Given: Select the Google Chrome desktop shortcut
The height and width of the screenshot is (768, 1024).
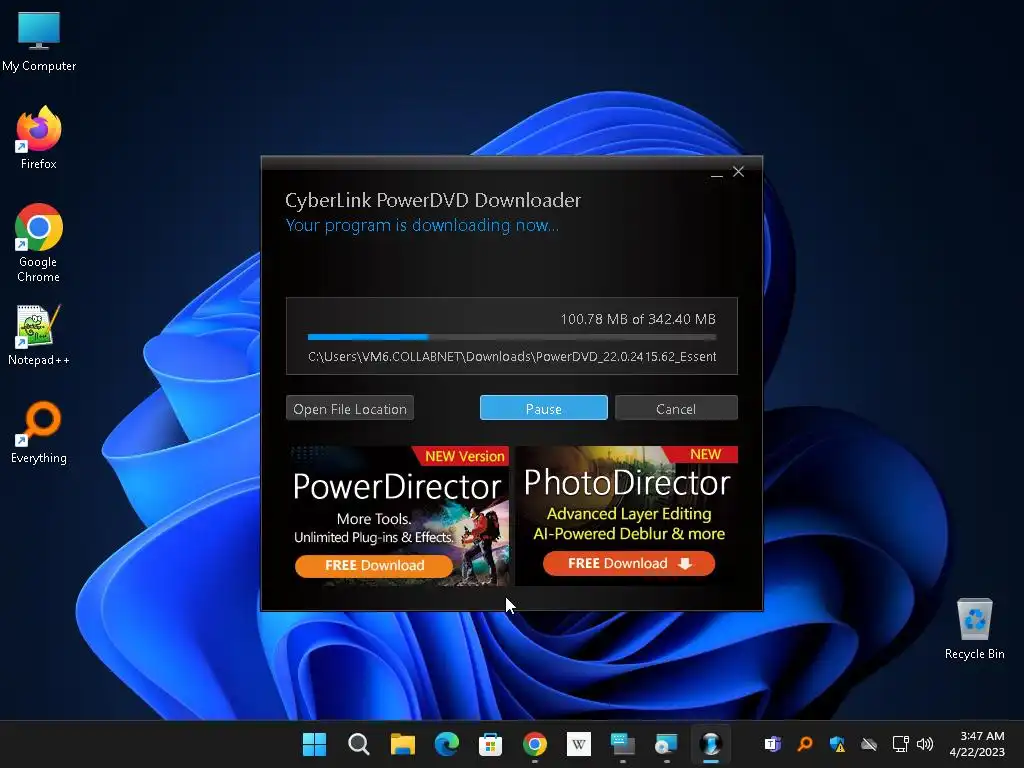Looking at the screenshot, I should click(x=39, y=243).
